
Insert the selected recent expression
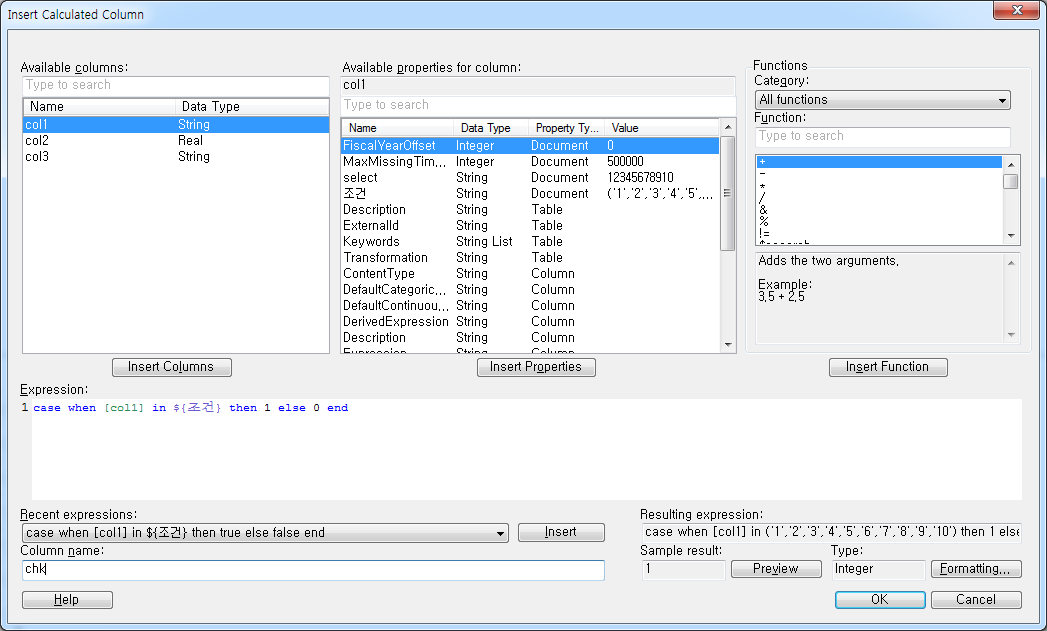(561, 532)
